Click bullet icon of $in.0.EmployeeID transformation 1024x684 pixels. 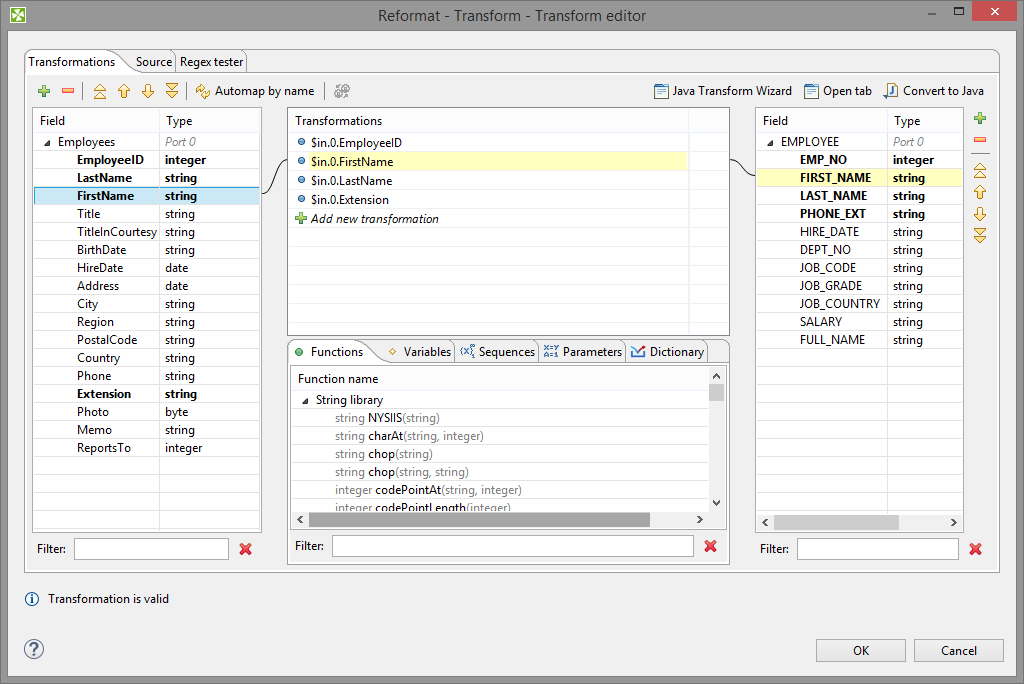tap(301, 142)
